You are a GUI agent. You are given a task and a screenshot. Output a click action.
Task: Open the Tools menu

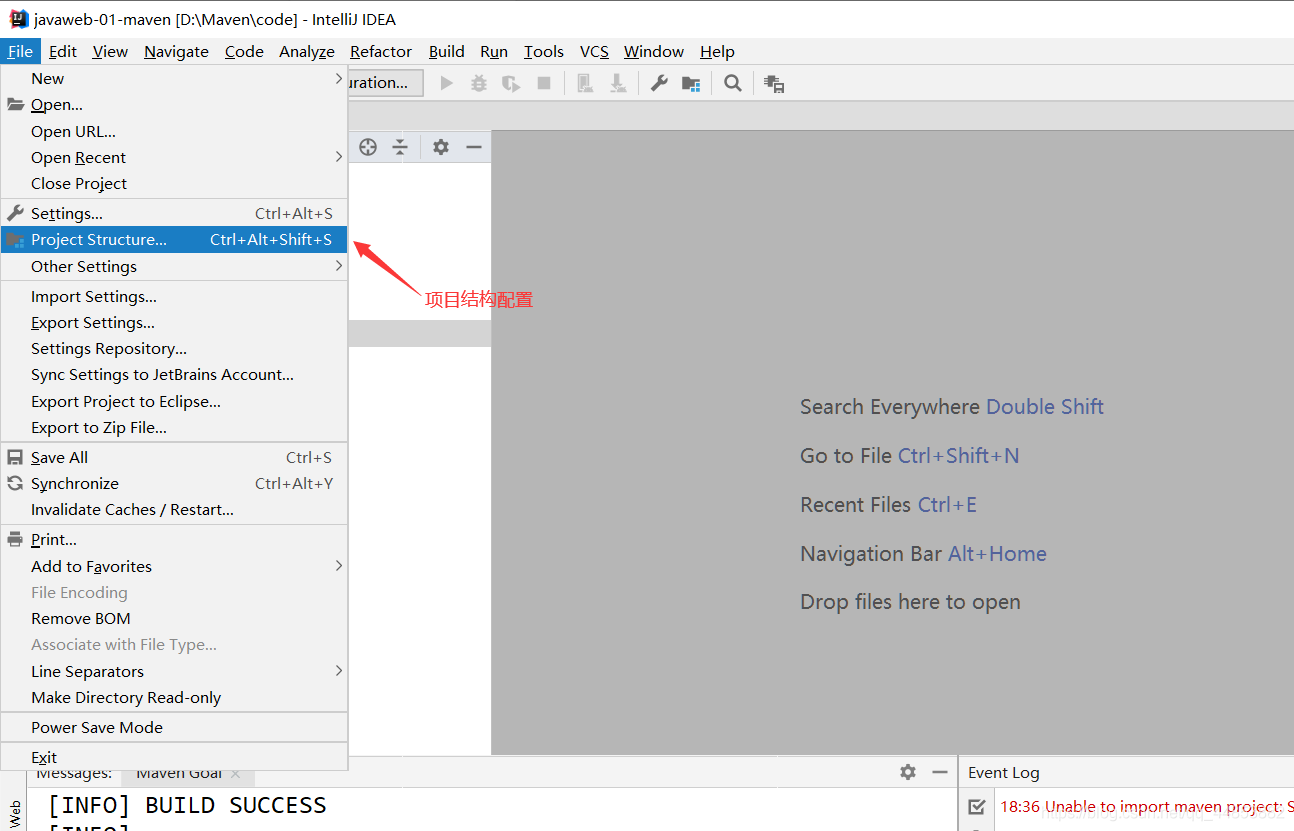coord(544,51)
